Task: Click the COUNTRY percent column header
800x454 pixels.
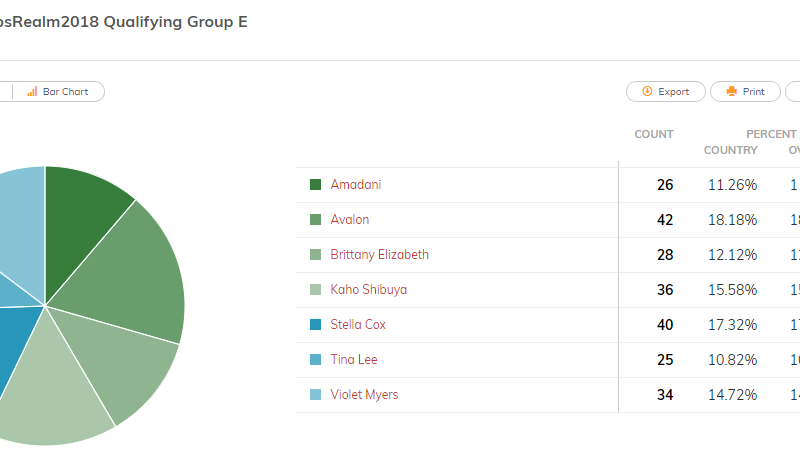Action: click(731, 150)
